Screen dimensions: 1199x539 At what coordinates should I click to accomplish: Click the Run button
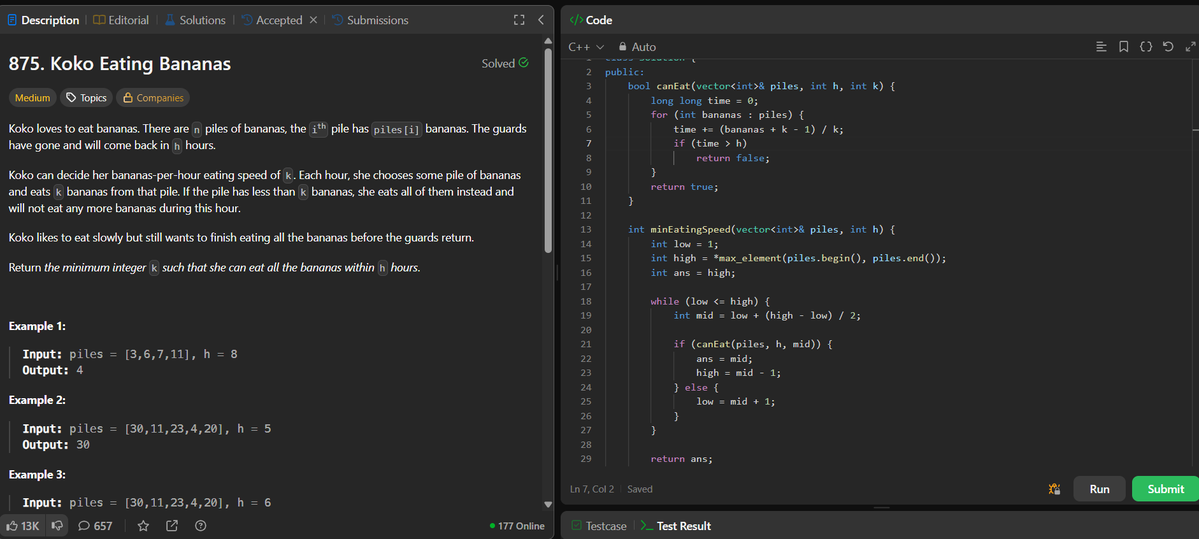(x=1100, y=489)
